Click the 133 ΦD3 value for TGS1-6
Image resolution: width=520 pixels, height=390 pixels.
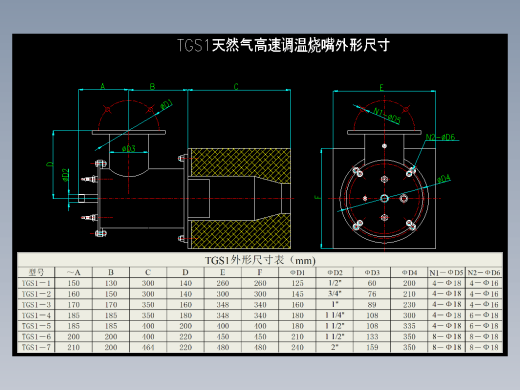point(372,337)
